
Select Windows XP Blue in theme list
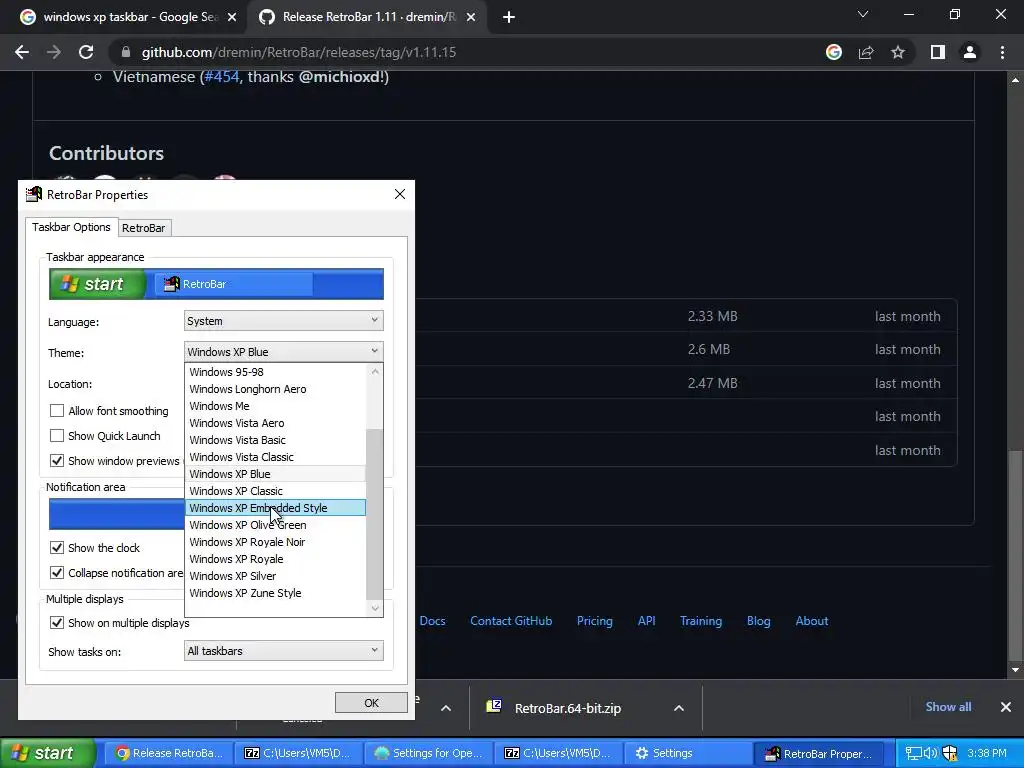point(276,473)
